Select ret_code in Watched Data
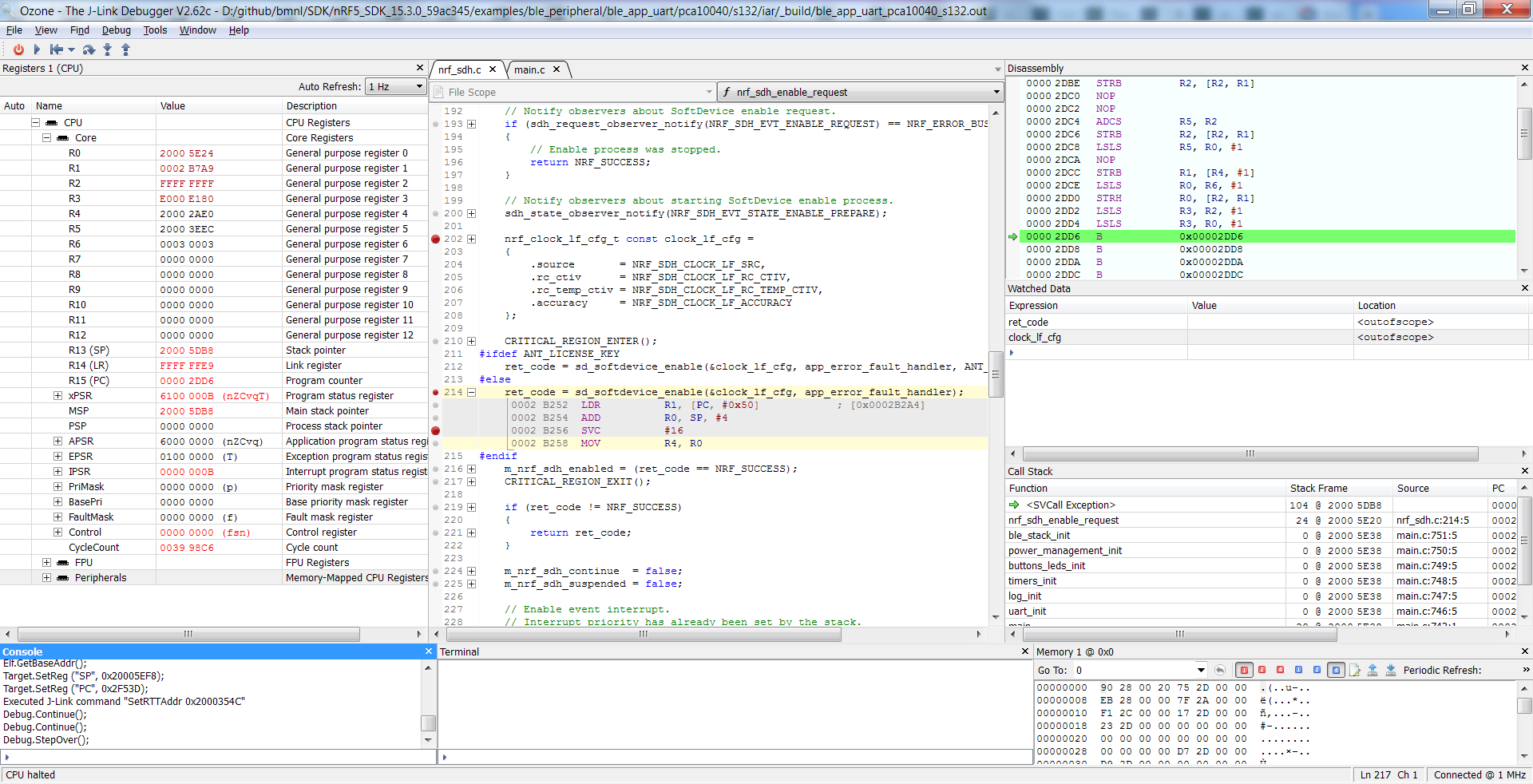This screenshot has width=1533, height=784. [x=1028, y=323]
